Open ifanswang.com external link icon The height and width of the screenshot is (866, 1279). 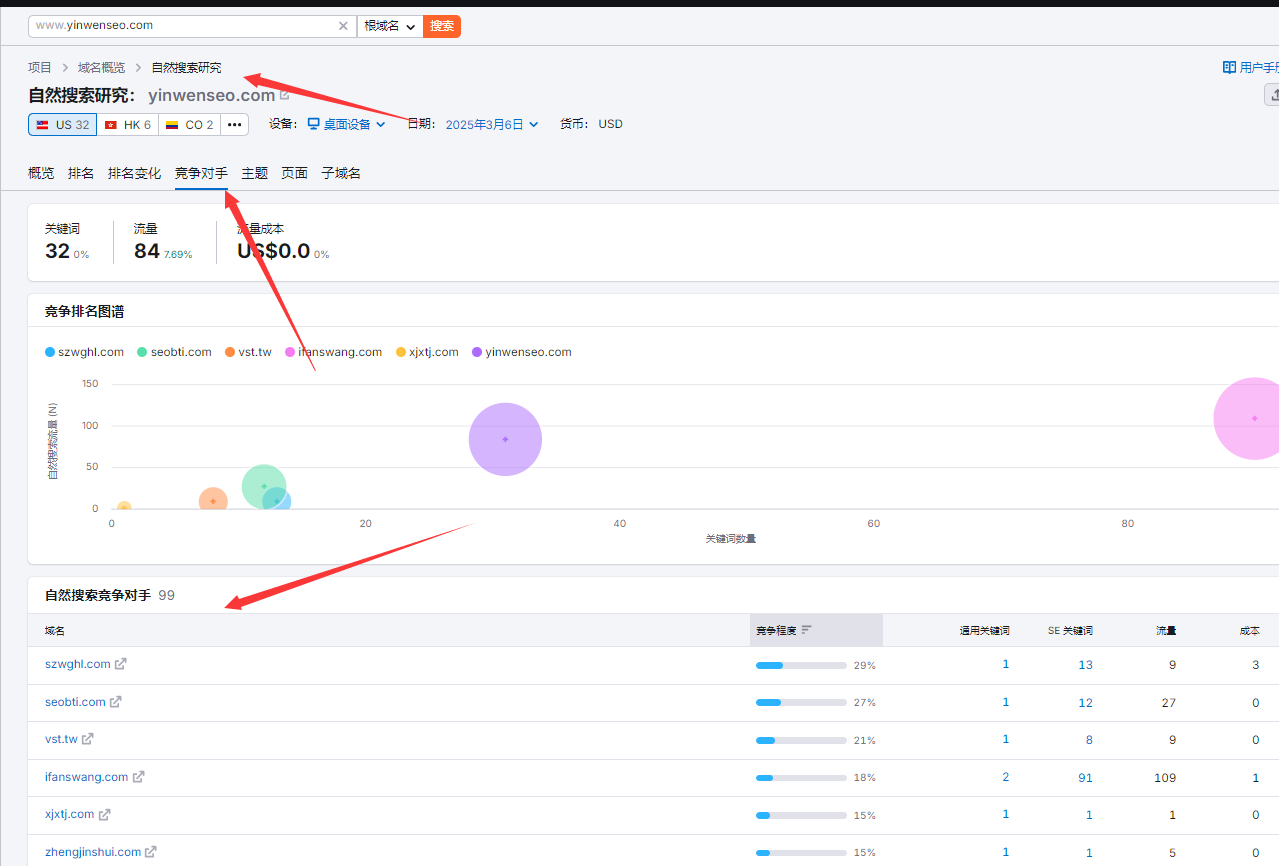point(139,777)
